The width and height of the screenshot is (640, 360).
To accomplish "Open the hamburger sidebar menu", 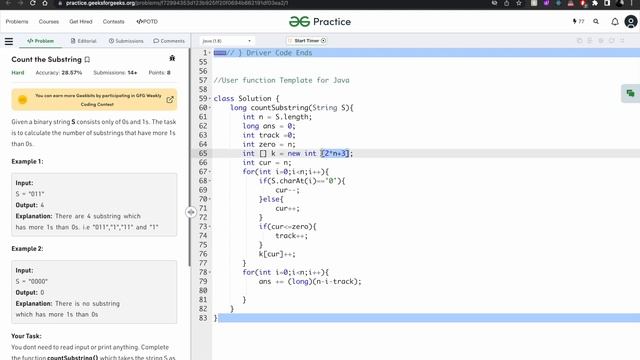I will click(9, 41).
